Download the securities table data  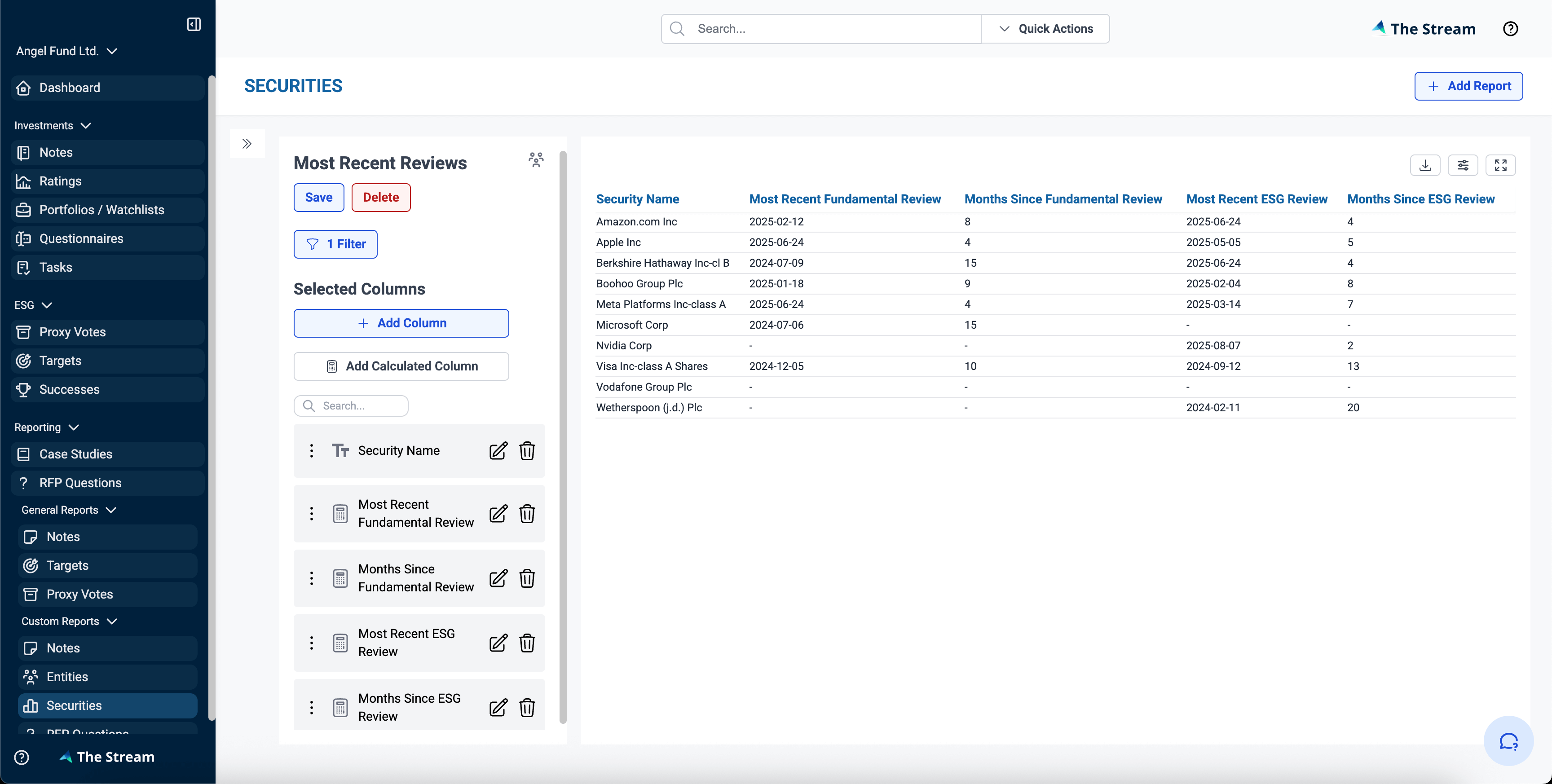(x=1425, y=164)
